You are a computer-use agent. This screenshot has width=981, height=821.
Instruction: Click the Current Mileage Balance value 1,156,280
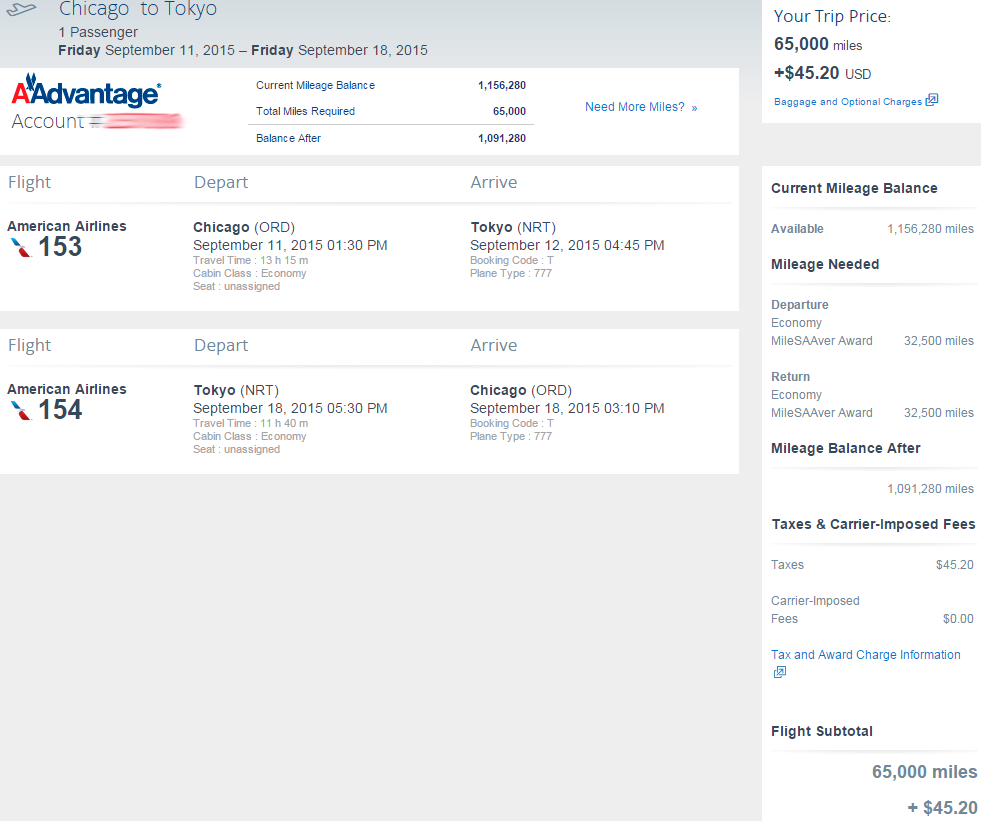pyautogui.click(x=502, y=85)
